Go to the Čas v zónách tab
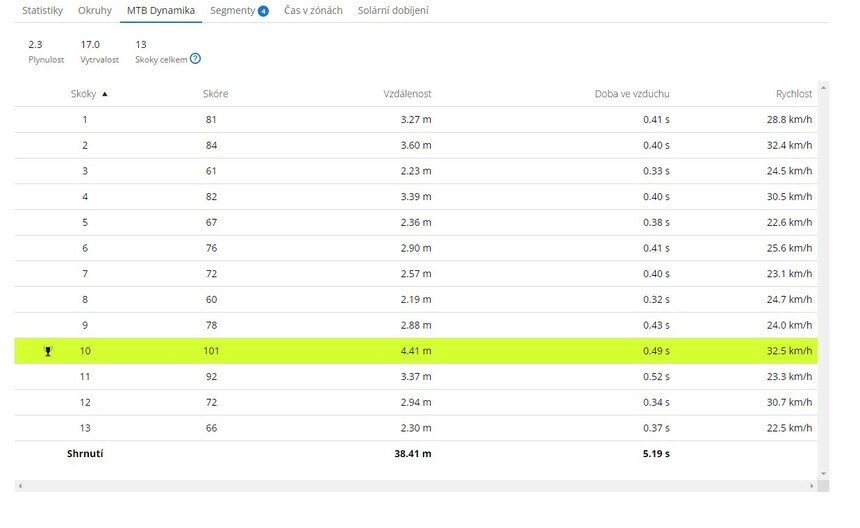Screen dimensions: 860x528 313,11
